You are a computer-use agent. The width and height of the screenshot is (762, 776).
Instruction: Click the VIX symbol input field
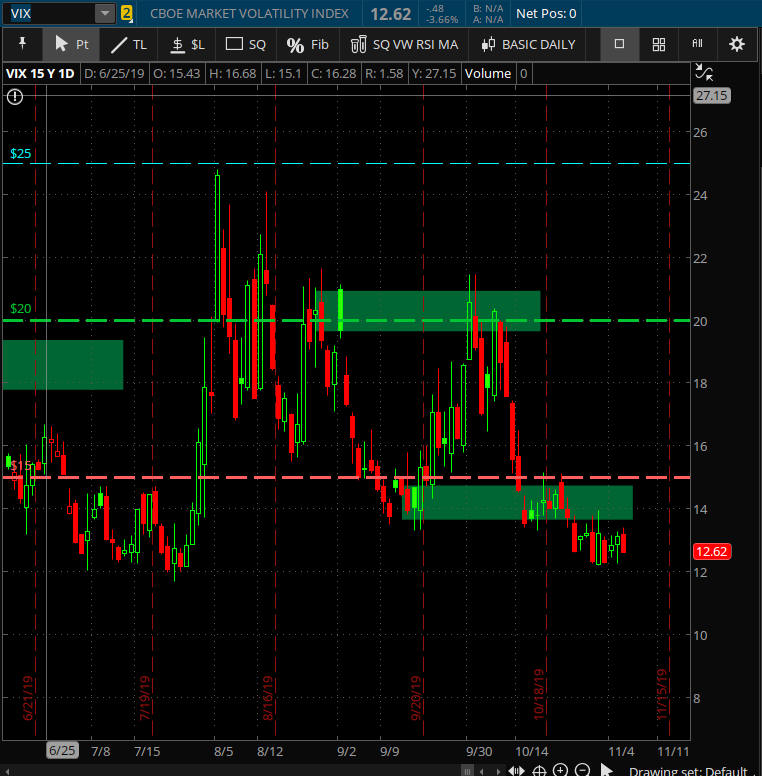coord(48,14)
